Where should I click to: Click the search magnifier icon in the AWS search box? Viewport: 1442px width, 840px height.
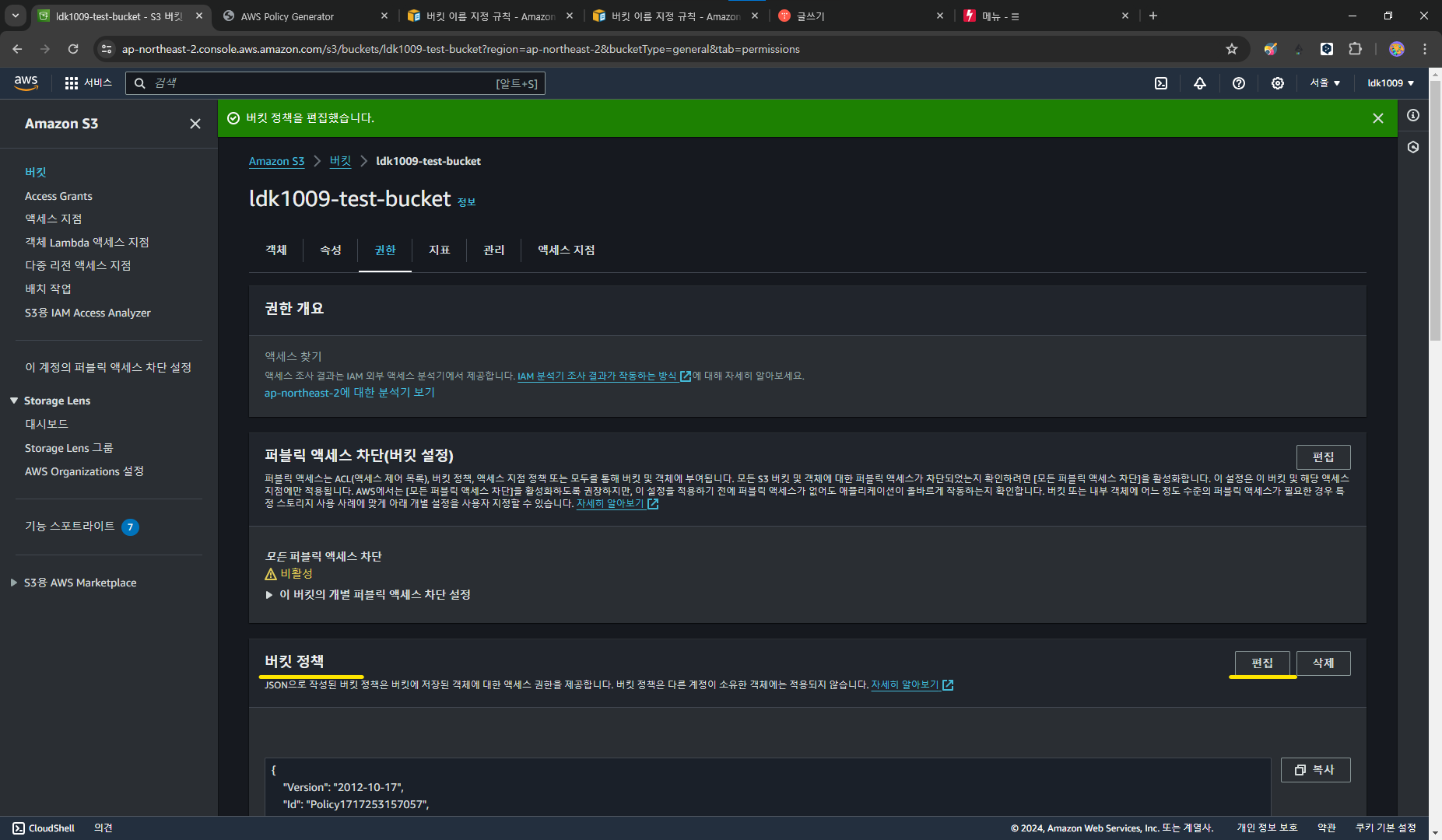tap(140, 83)
